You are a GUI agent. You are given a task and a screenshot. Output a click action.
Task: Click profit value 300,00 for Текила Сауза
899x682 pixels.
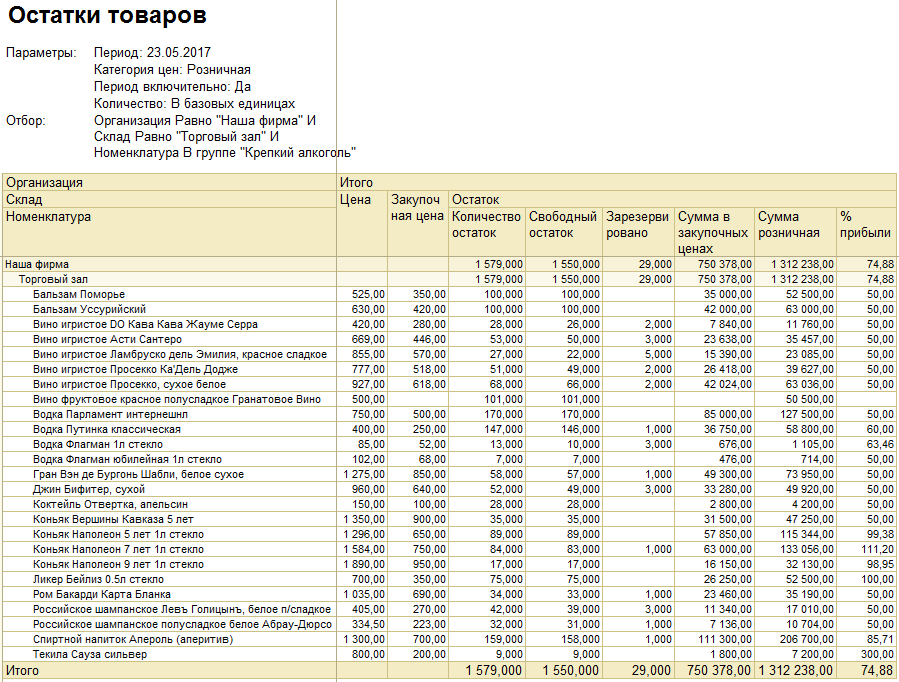[877, 654]
